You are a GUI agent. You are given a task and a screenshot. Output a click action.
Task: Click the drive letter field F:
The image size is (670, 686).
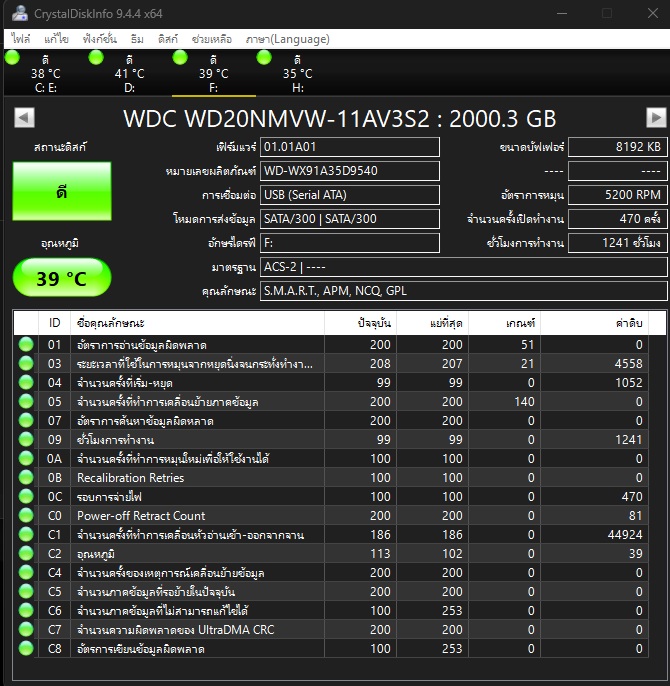click(x=350, y=243)
